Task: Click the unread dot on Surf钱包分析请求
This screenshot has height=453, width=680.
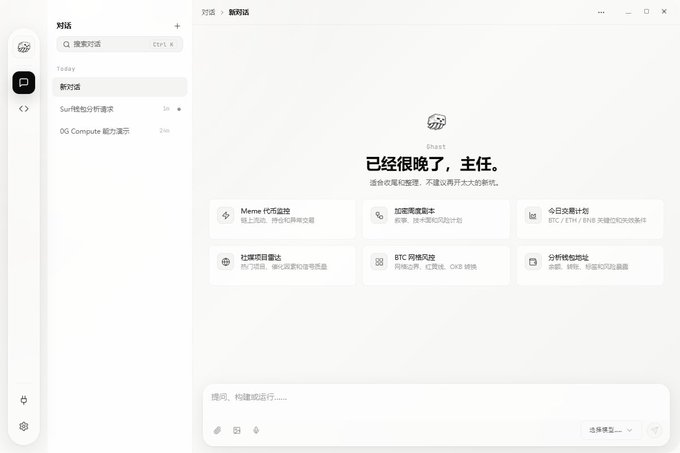Action: pos(179,109)
